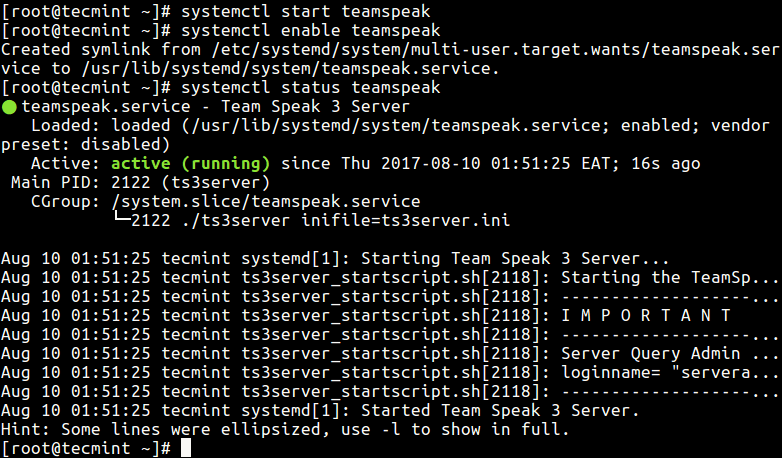The height and width of the screenshot is (458, 782).
Task: Click the 'I M P O R T A N T' log text
Action: click(x=646, y=315)
